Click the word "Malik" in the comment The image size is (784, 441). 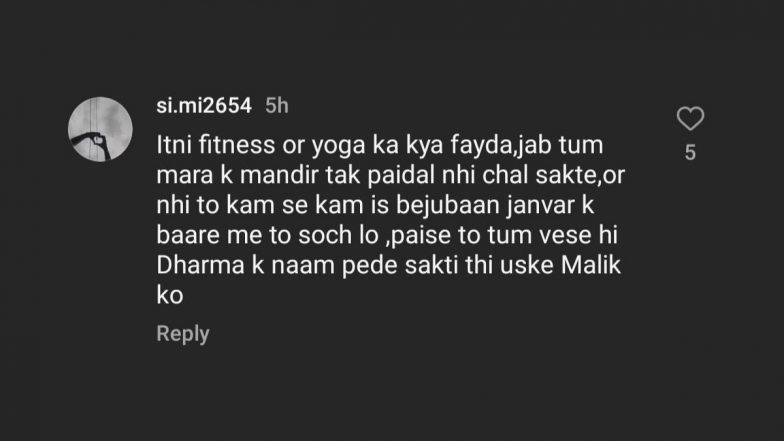(x=590, y=265)
